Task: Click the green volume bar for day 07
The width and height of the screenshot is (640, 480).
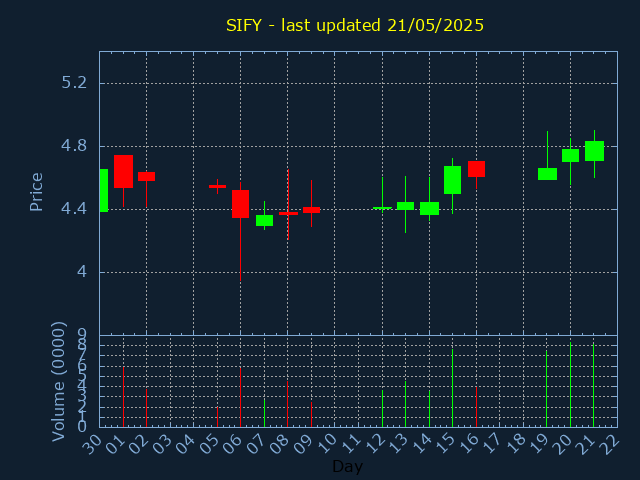Action: 264,413
